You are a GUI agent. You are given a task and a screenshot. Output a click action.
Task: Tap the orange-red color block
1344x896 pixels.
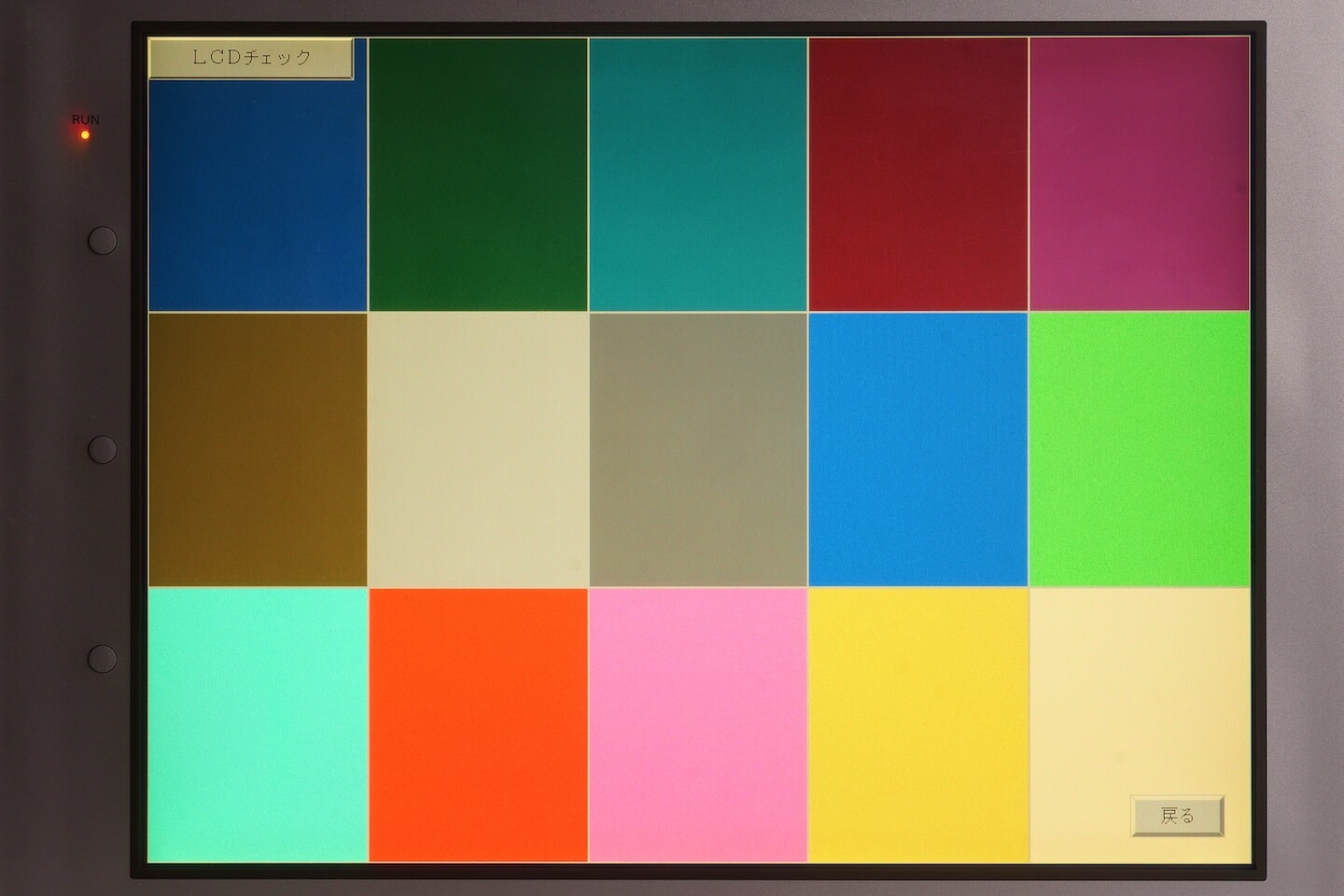pyautogui.click(x=478, y=724)
